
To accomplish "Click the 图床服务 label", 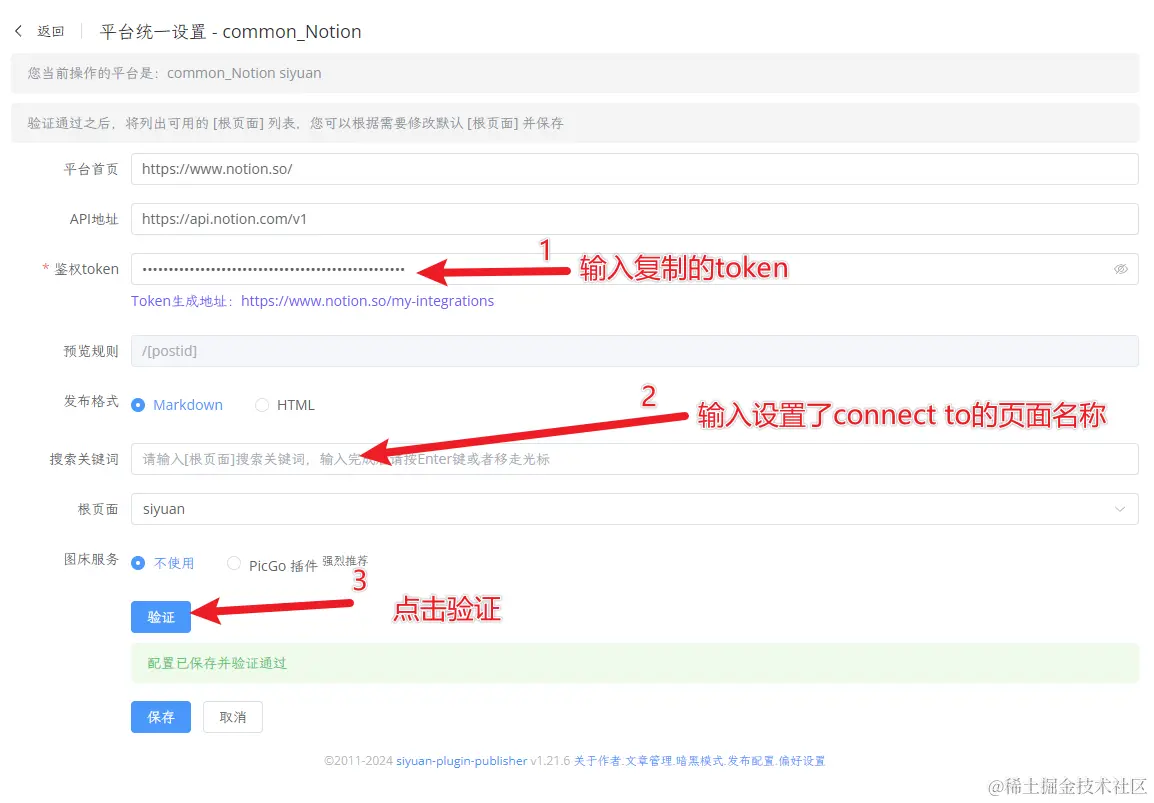I will (x=91, y=559).
